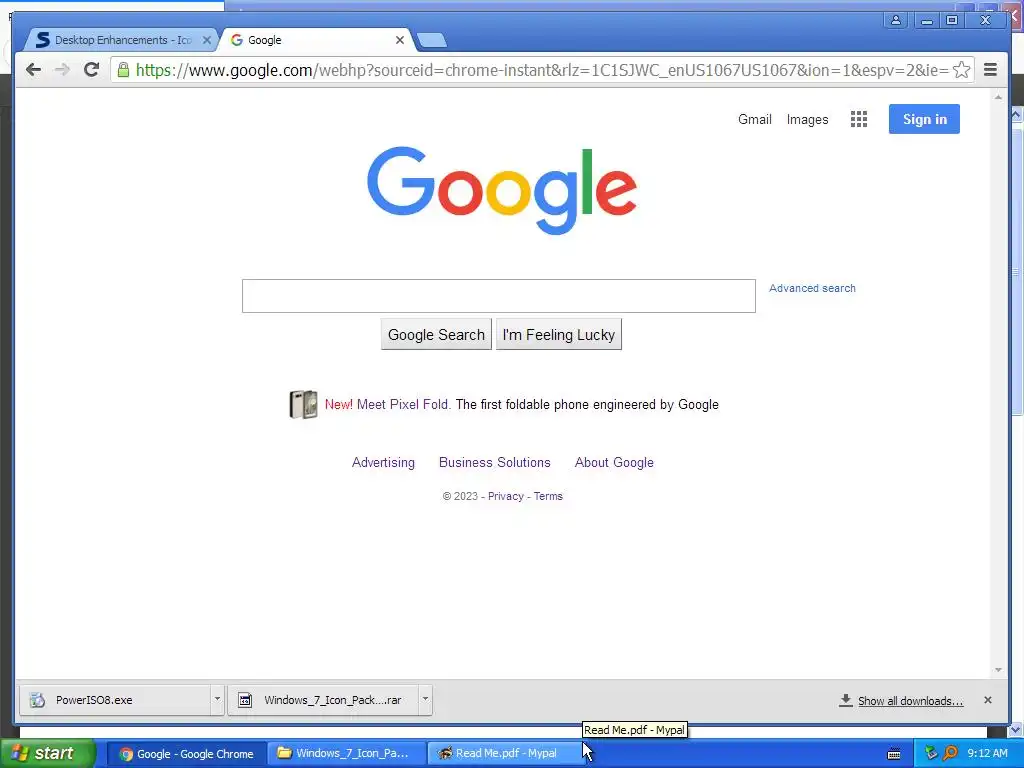Click the forward navigation arrow

click(62, 70)
